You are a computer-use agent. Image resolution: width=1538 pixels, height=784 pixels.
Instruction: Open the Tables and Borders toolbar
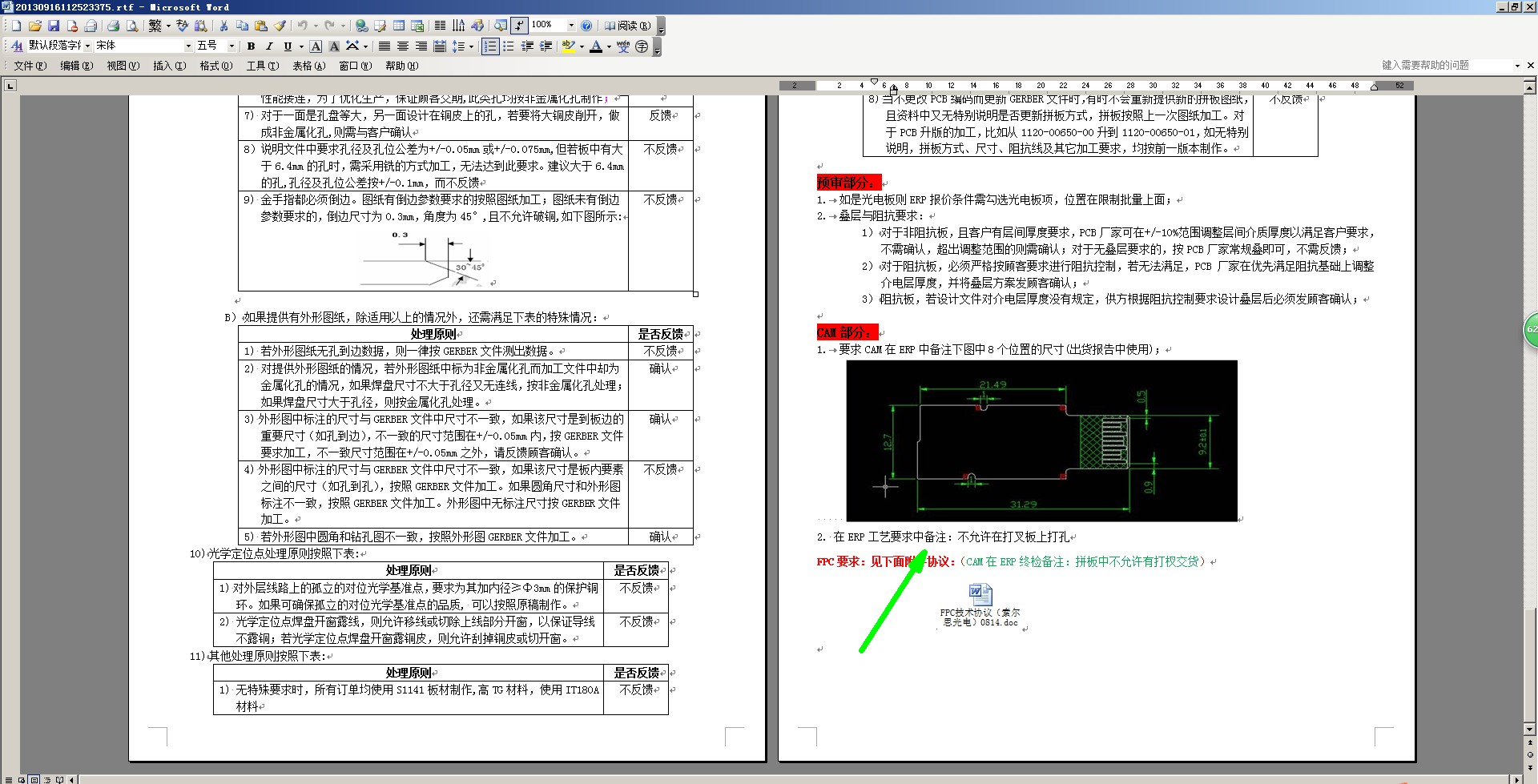(380, 26)
